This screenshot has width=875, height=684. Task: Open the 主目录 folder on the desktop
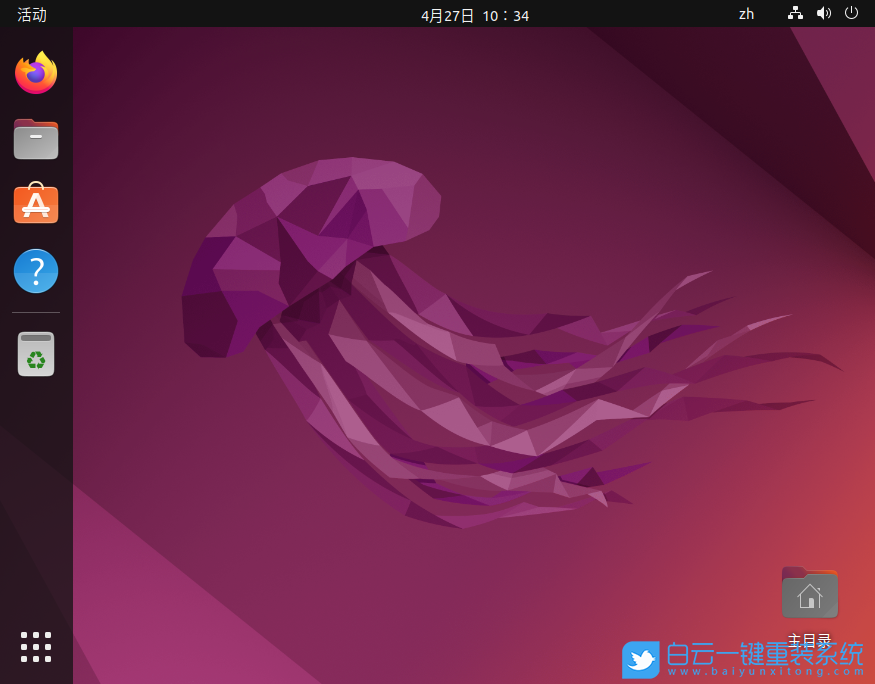(x=809, y=592)
